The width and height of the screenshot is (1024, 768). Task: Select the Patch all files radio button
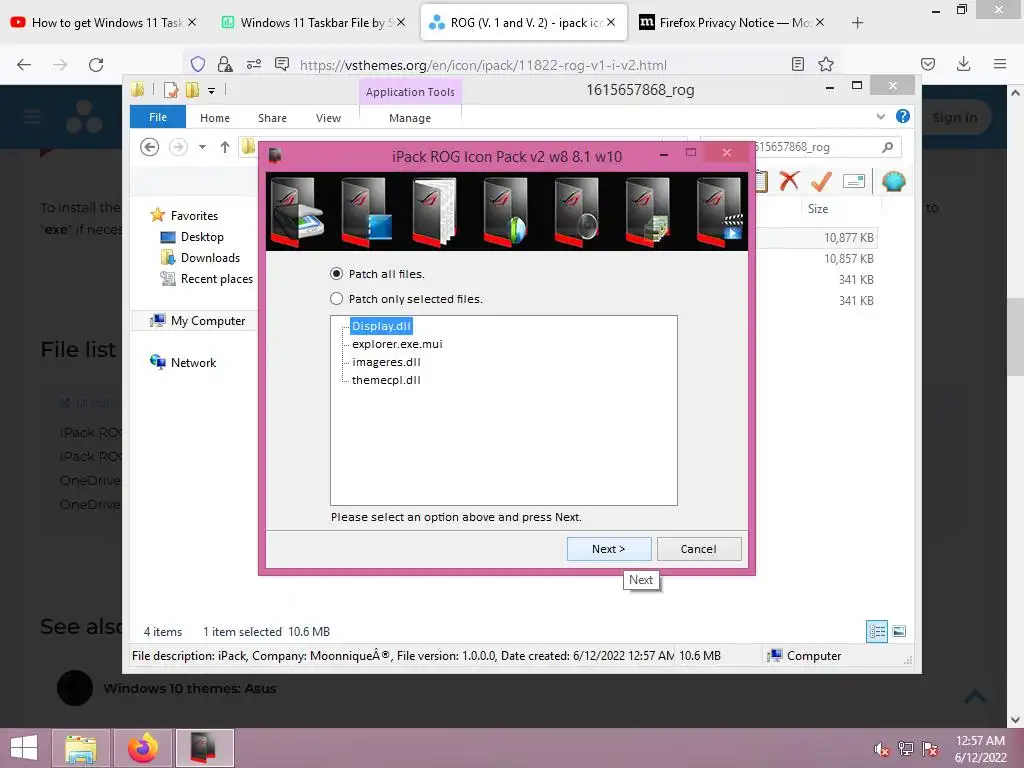pyautogui.click(x=336, y=274)
